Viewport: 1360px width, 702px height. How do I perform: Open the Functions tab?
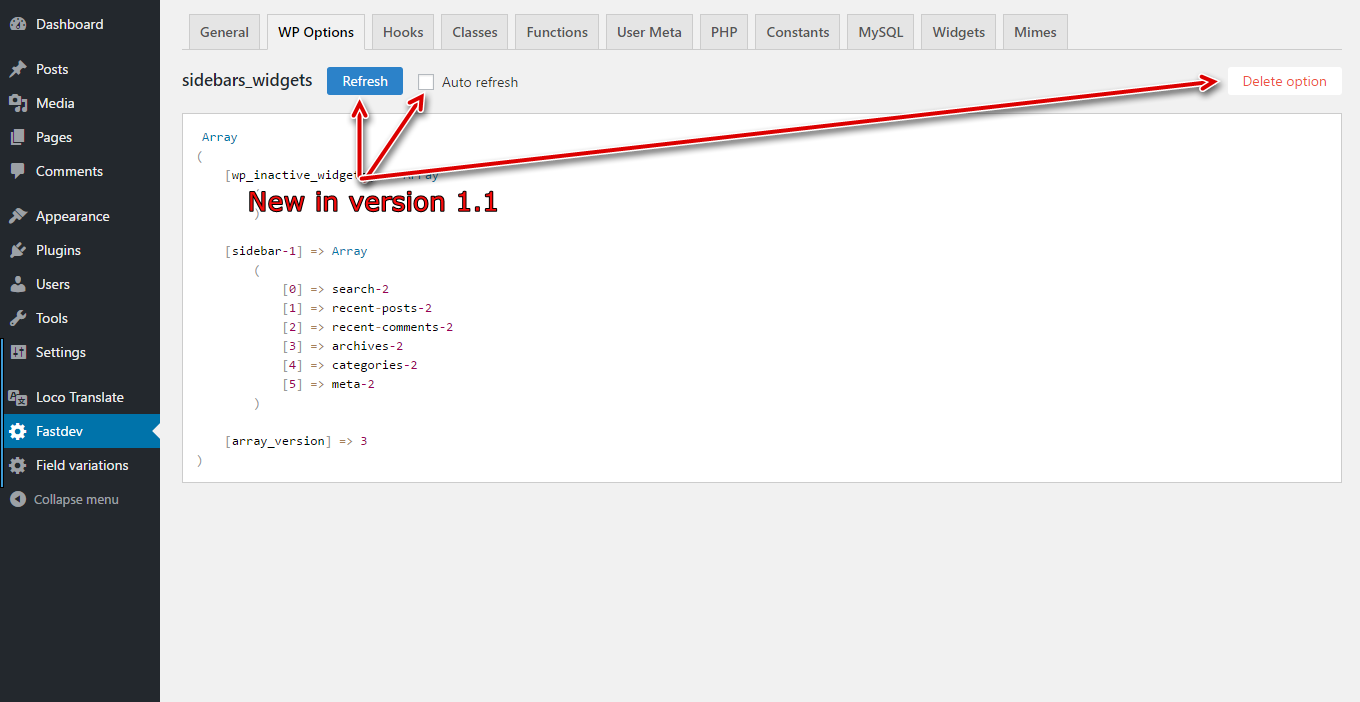click(x=557, y=32)
